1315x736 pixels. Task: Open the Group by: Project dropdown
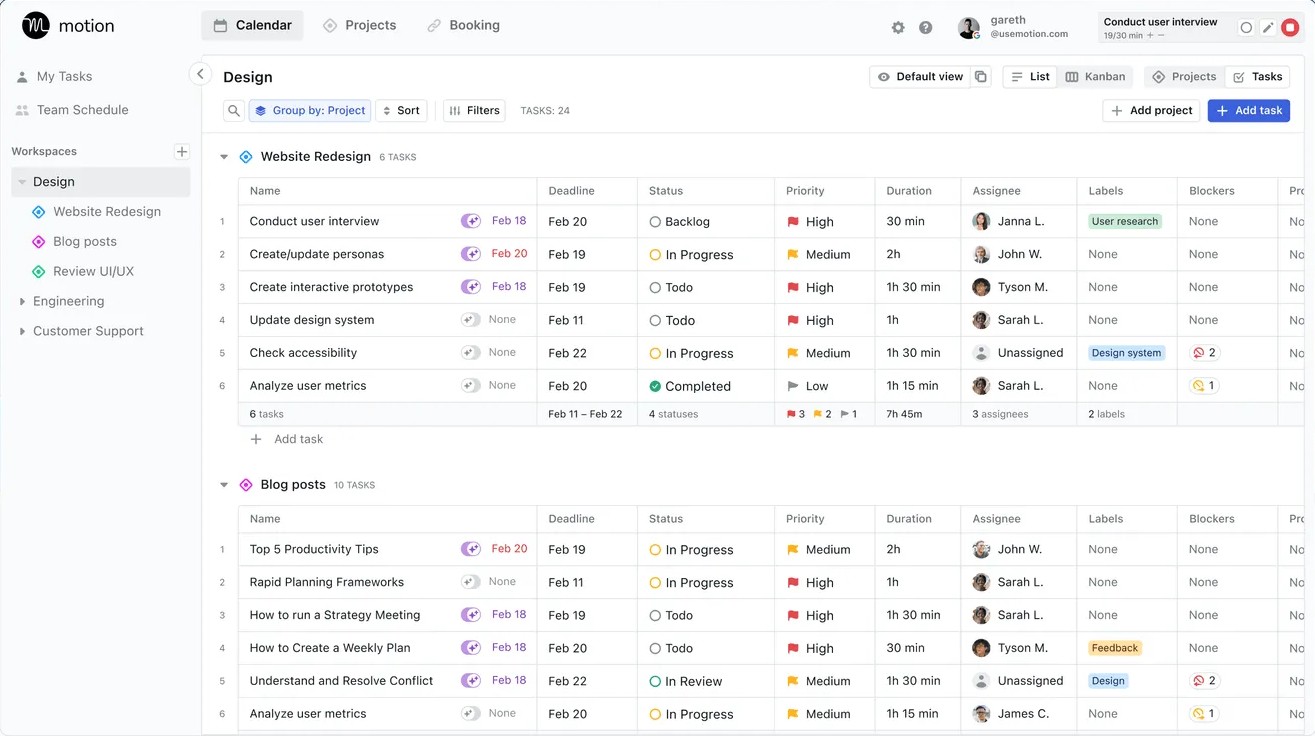coord(310,111)
